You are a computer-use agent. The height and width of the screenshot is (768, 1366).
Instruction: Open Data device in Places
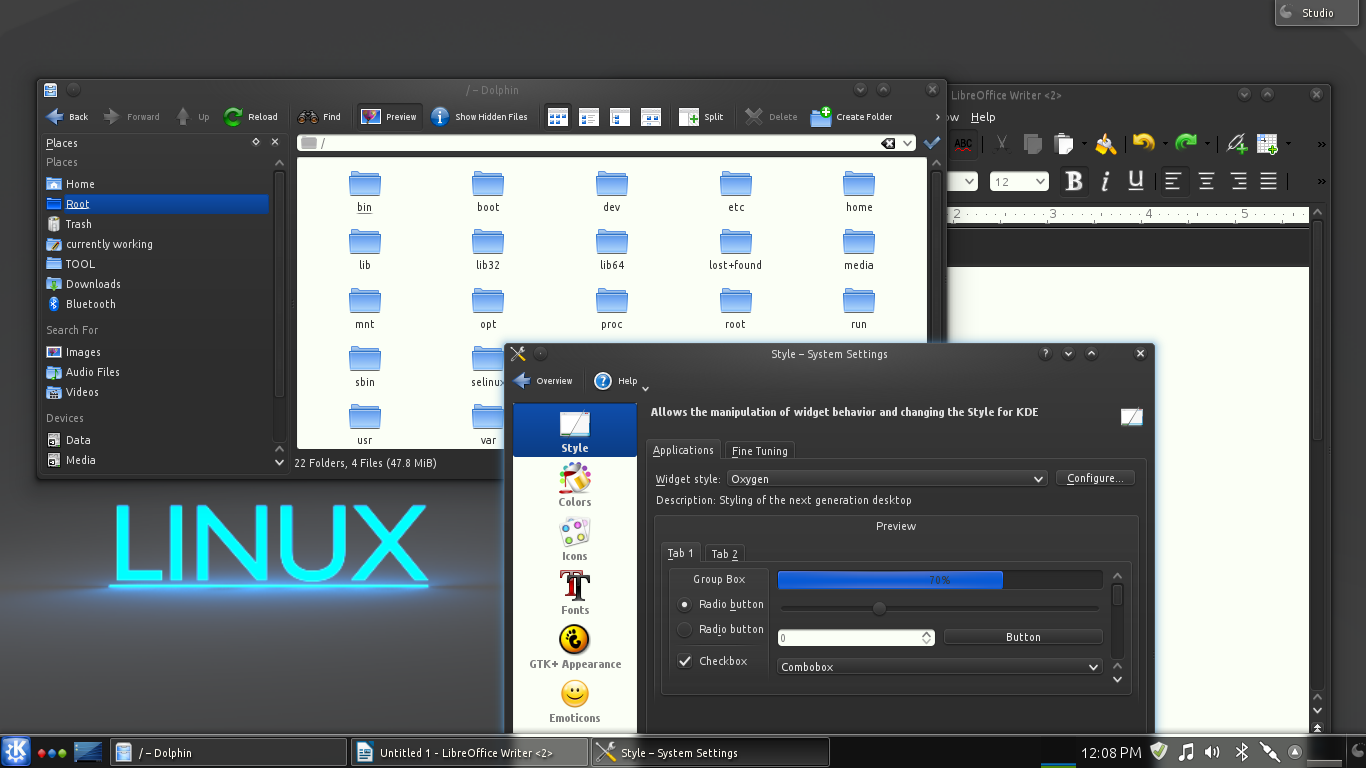(x=157, y=440)
